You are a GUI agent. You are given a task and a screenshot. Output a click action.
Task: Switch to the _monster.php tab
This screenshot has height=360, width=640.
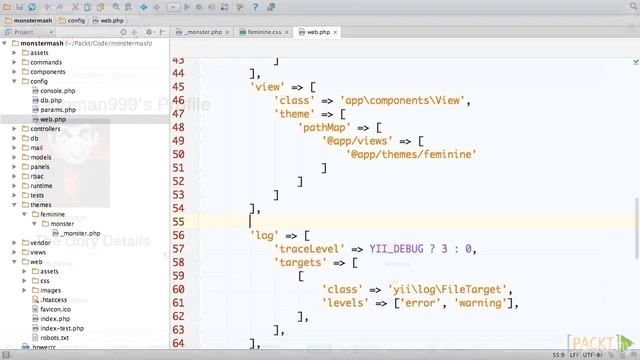click(203, 32)
